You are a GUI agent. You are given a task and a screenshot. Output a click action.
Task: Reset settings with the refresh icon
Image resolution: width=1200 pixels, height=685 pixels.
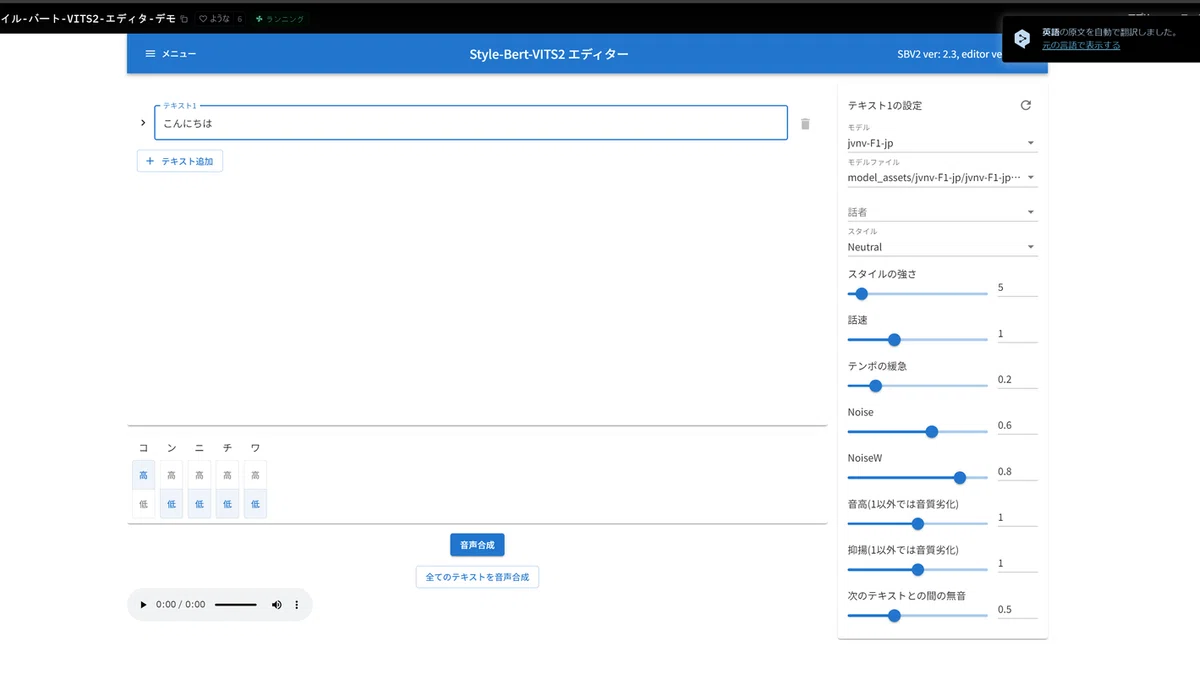pos(1025,105)
